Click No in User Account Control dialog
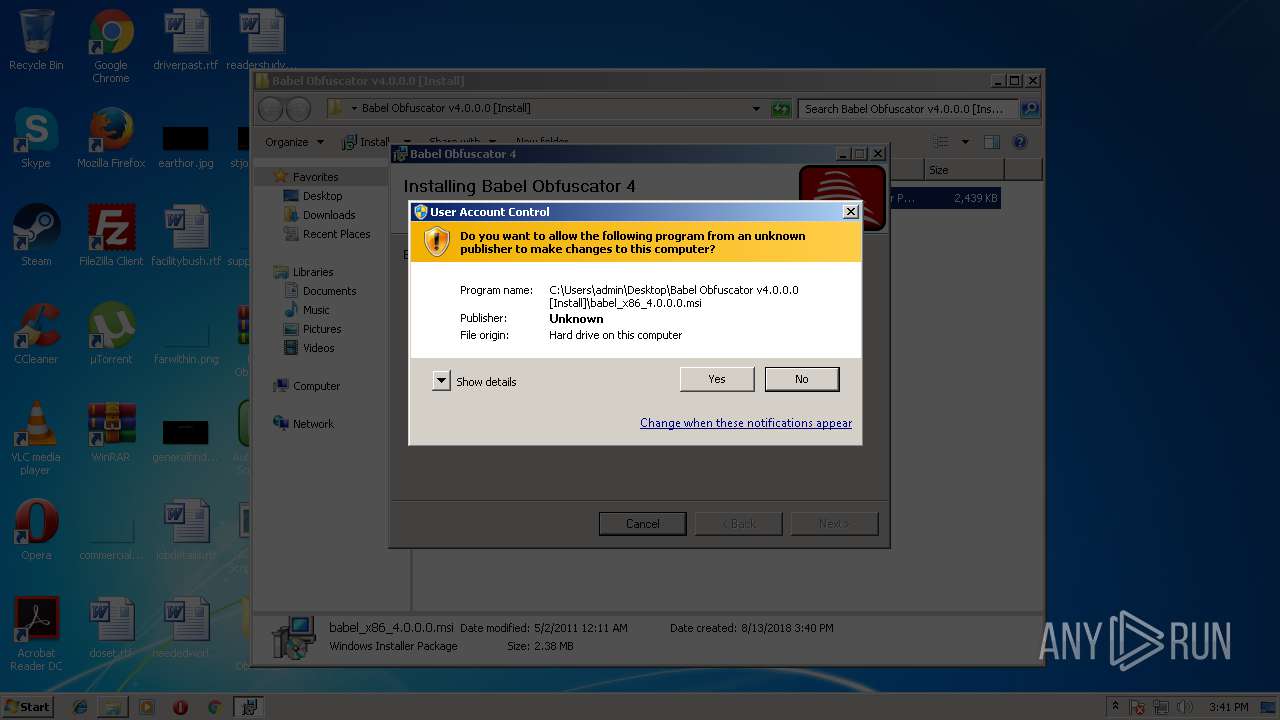Screen dimensions: 1280x720 pyautogui.click(x=802, y=379)
